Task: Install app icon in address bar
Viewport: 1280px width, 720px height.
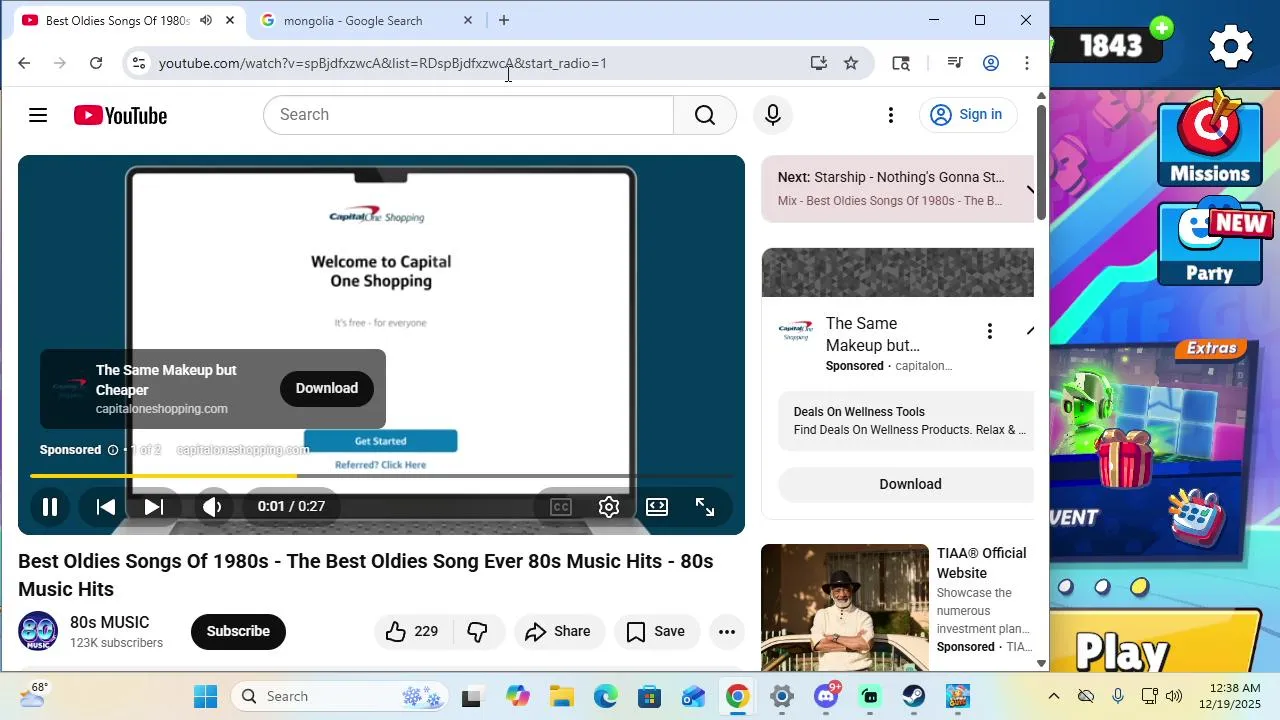Action: pos(818,63)
